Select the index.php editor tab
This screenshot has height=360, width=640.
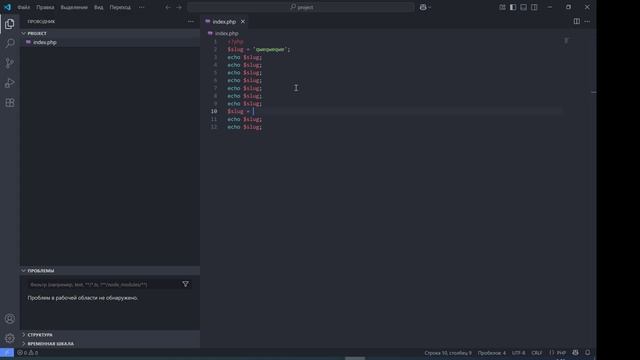pos(224,22)
